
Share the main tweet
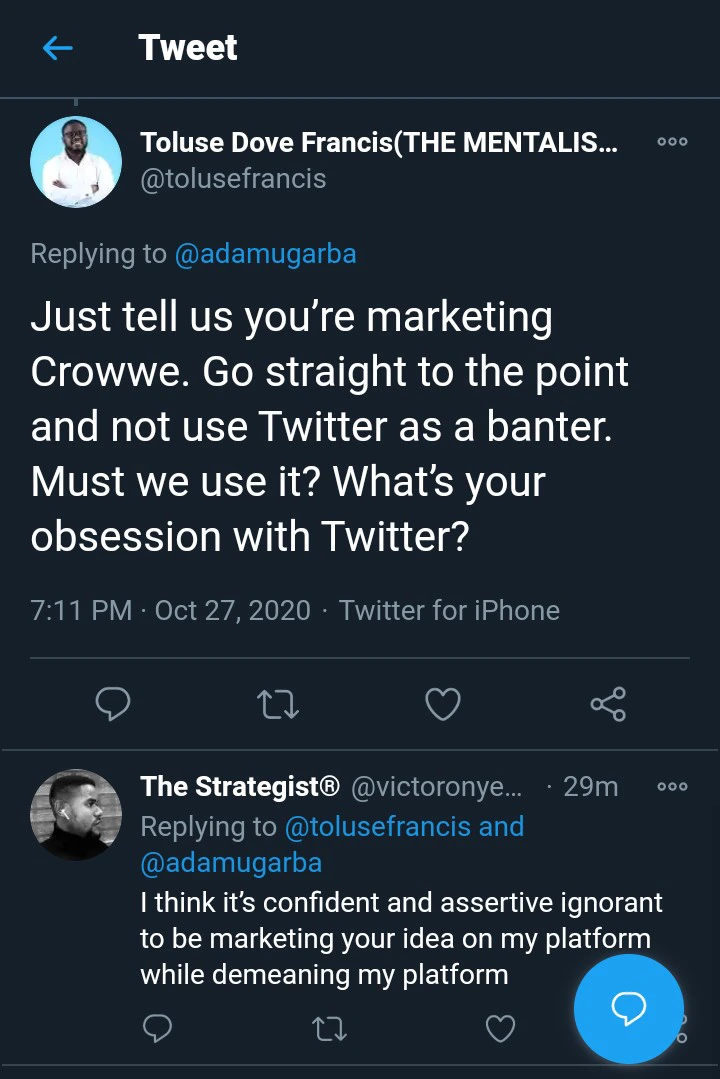(608, 704)
